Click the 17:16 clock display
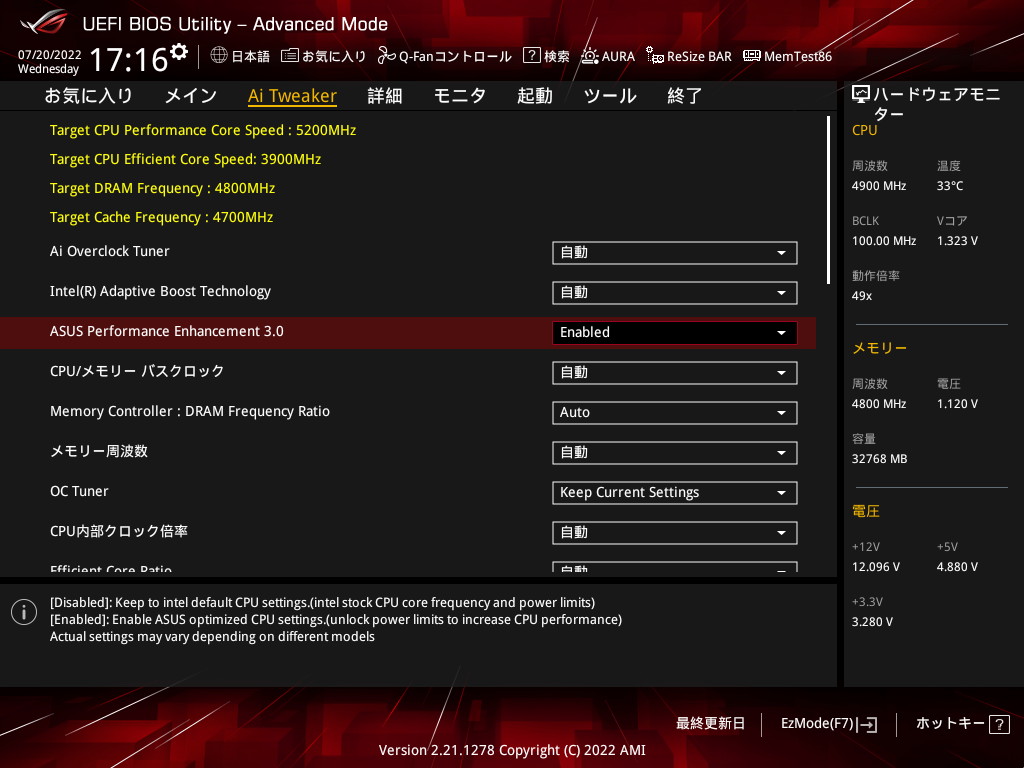 [x=129, y=60]
